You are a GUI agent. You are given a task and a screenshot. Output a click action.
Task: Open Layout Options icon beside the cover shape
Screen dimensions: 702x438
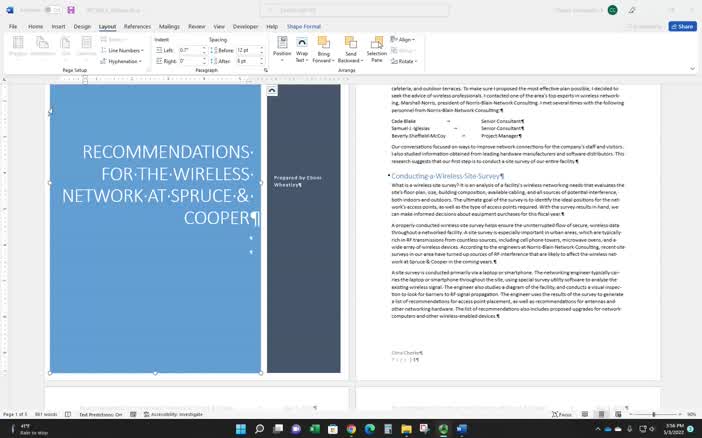click(x=272, y=91)
